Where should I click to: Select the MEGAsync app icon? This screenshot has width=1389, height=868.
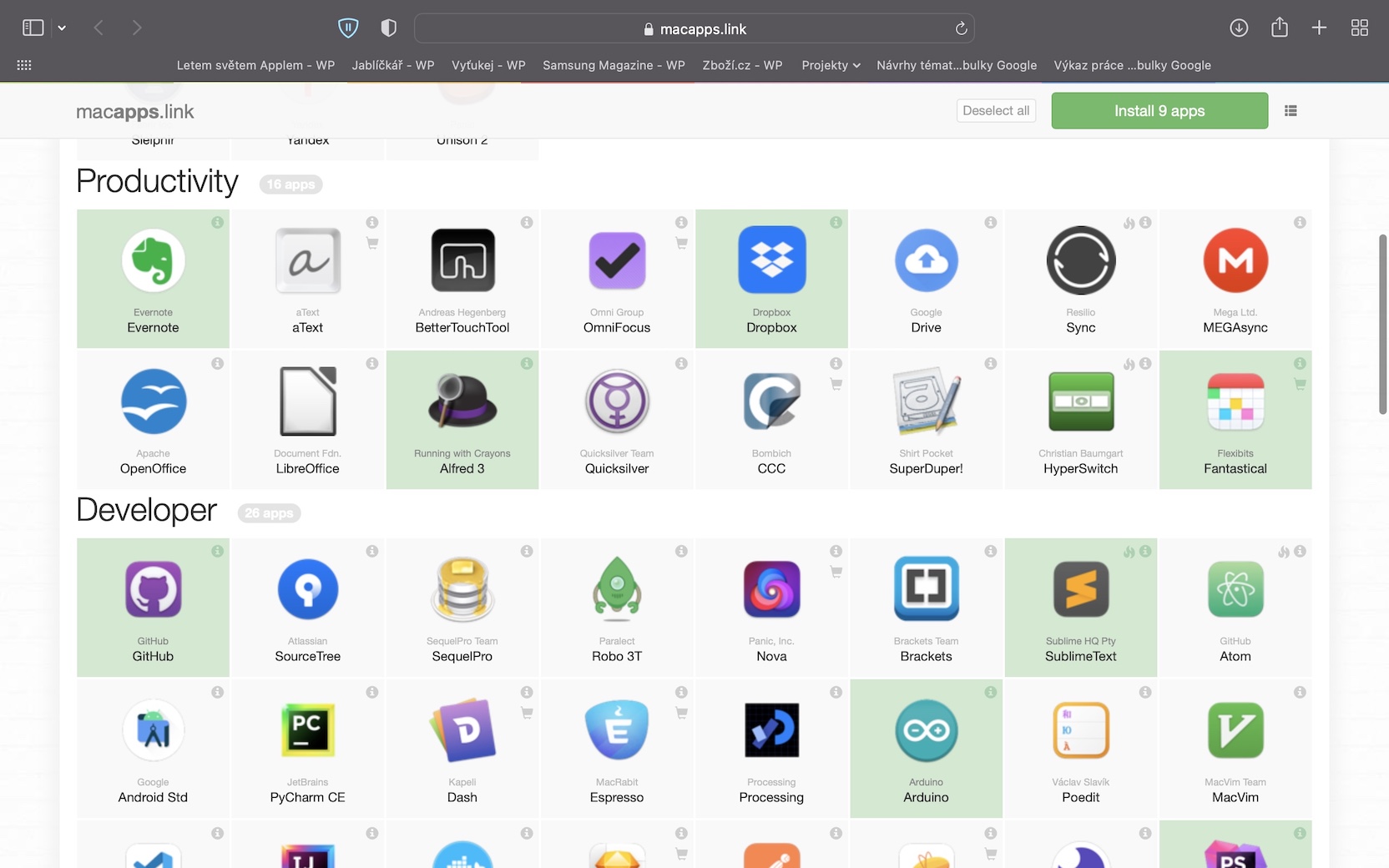[1235, 260]
